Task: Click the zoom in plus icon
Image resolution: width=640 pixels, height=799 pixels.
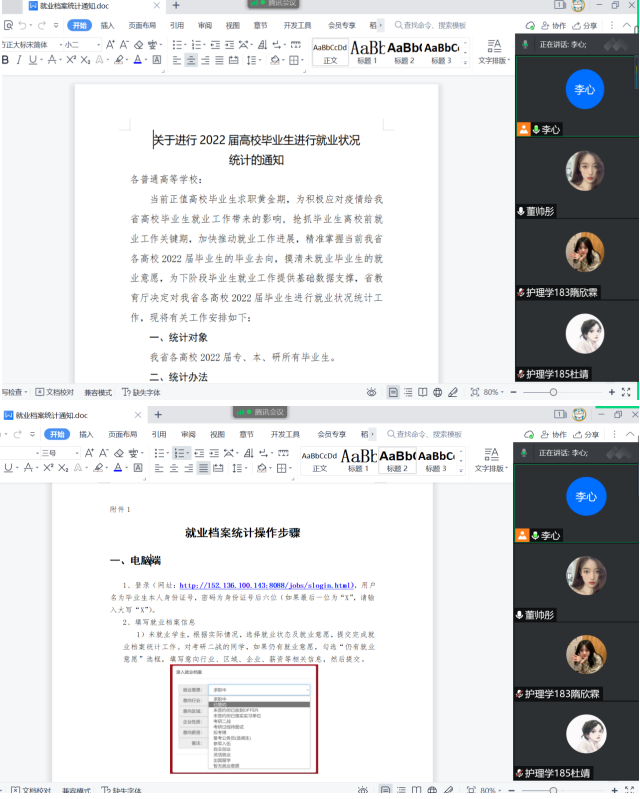Action: [x=612, y=393]
